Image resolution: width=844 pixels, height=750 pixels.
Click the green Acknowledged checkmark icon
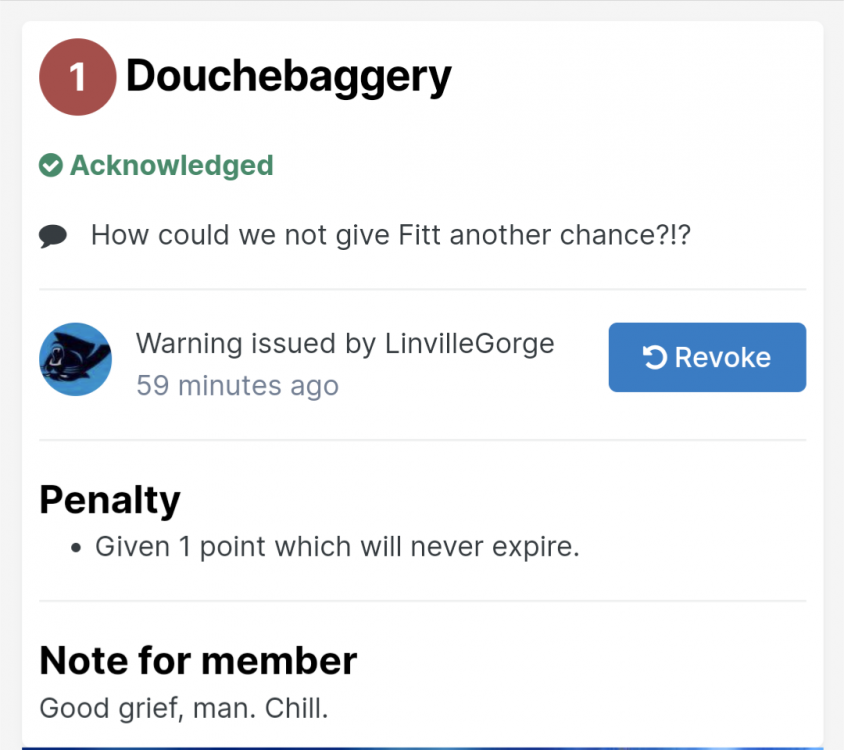click(51, 165)
